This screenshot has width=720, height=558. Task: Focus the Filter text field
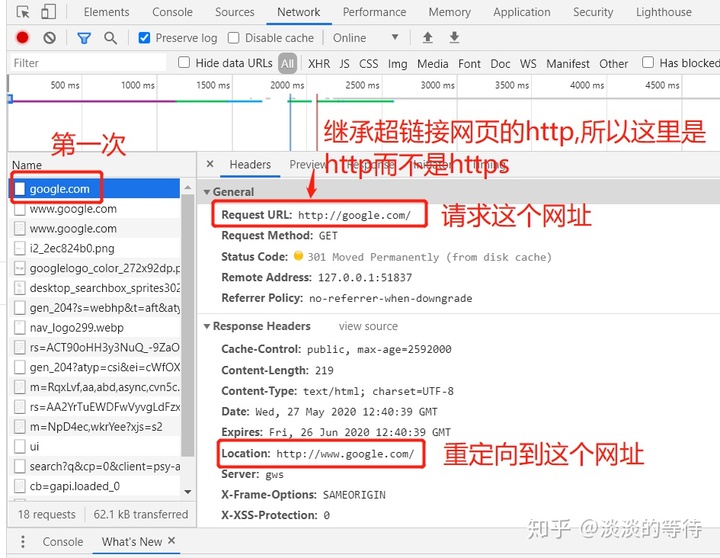(88, 63)
